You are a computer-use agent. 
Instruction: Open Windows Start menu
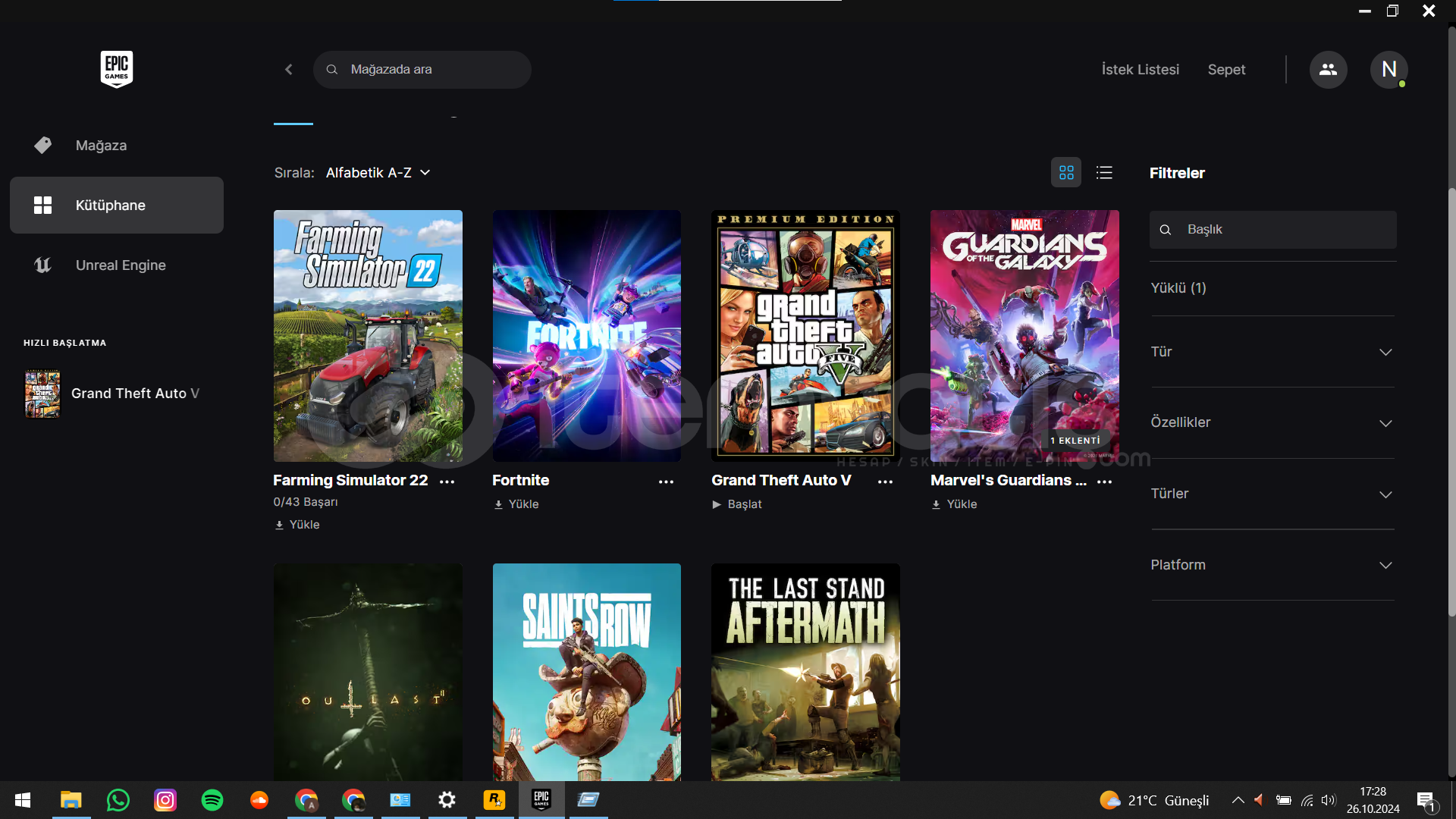23,800
